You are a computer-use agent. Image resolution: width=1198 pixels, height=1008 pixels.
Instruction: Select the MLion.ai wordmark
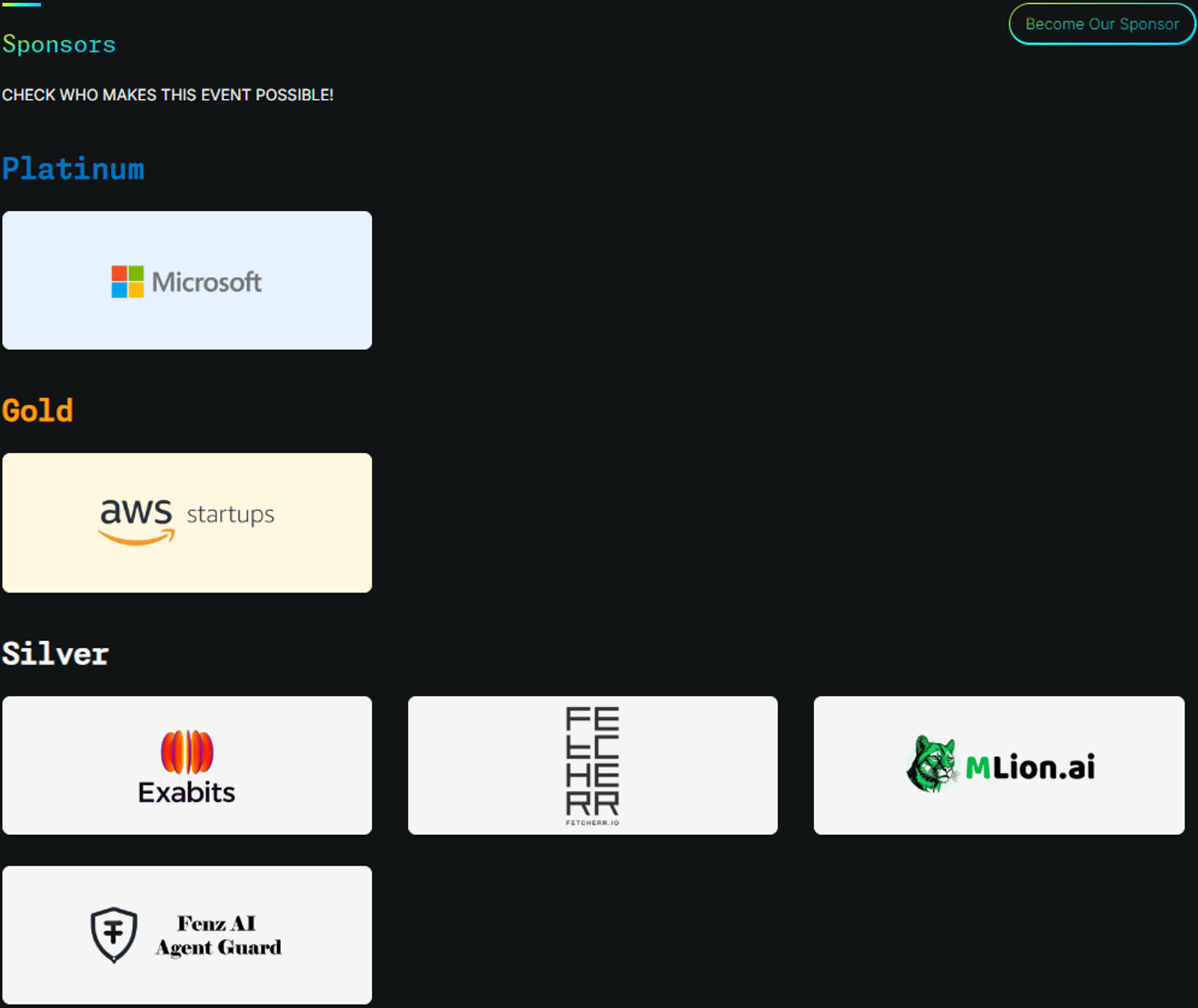pyautogui.click(x=1030, y=768)
